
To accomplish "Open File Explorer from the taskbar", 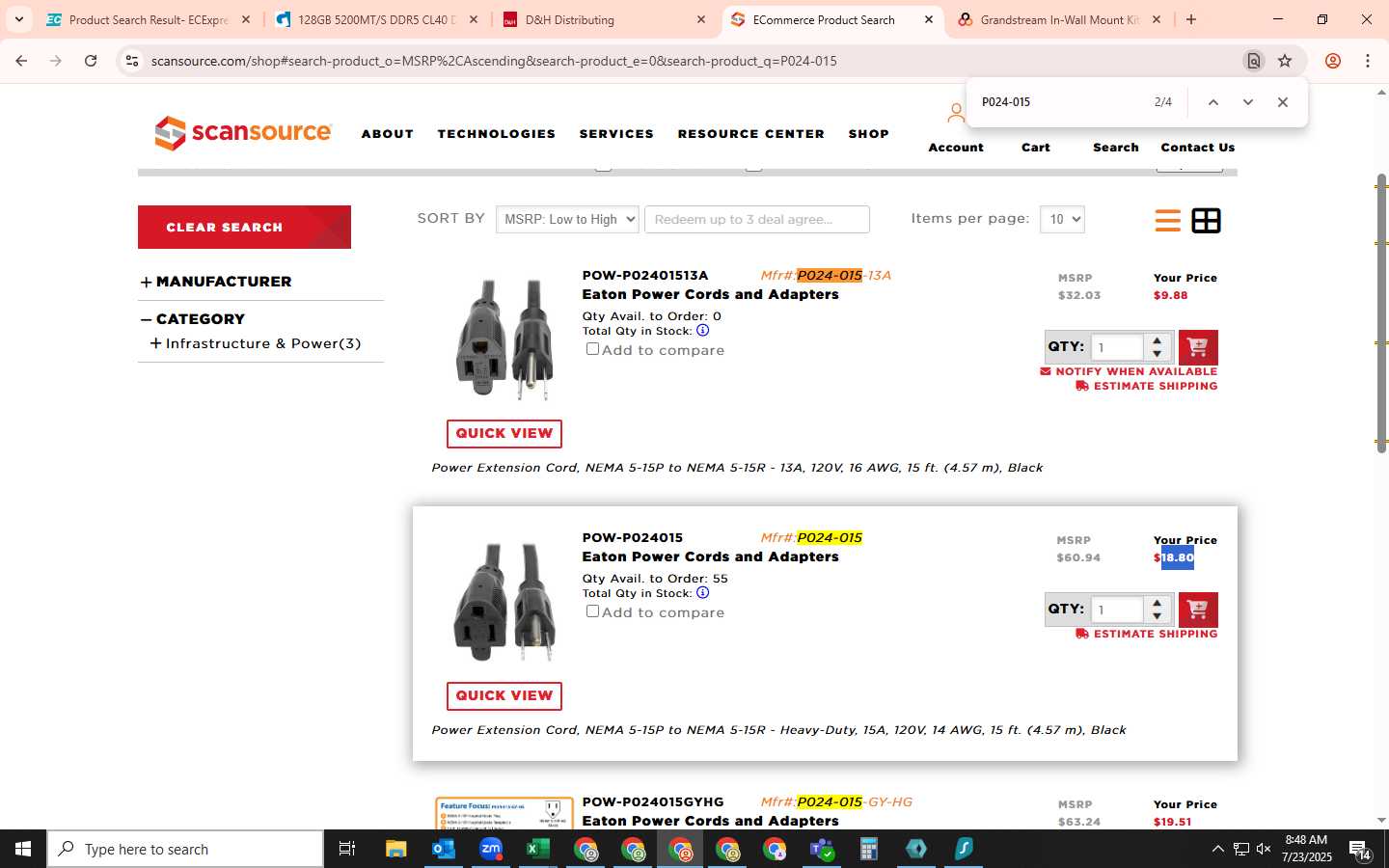I will pos(396,849).
